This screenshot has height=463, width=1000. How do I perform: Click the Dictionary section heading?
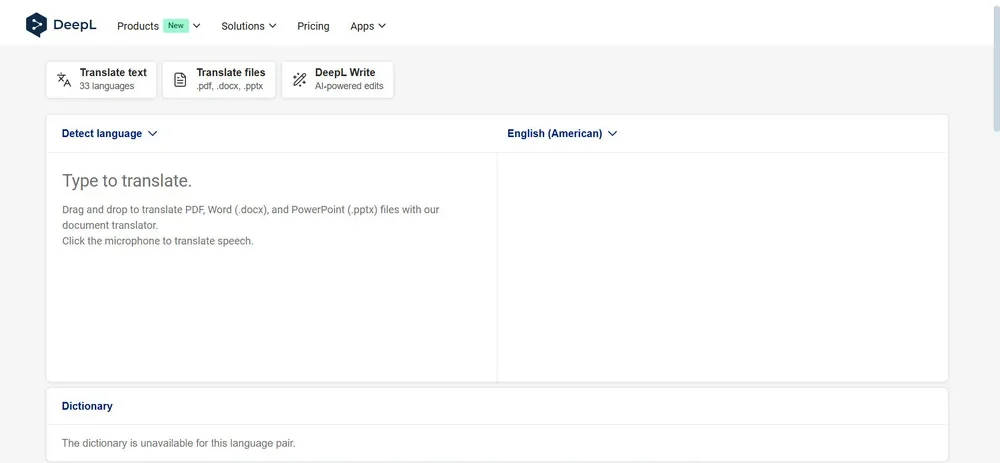[87, 406]
